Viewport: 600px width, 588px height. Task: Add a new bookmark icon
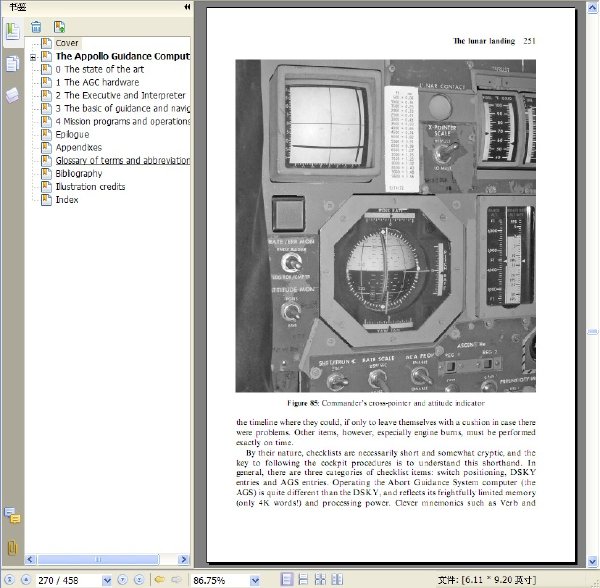click(59, 27)
